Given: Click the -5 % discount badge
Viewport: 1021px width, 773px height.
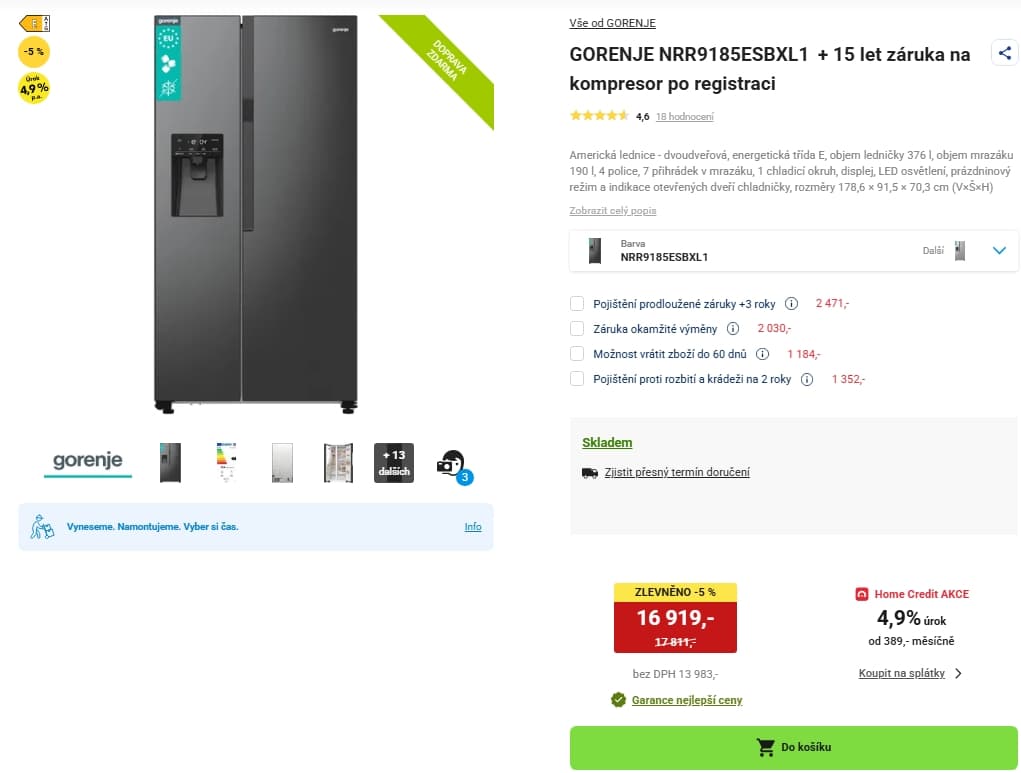Looking at the screenshot, I should tap(33, 50).
